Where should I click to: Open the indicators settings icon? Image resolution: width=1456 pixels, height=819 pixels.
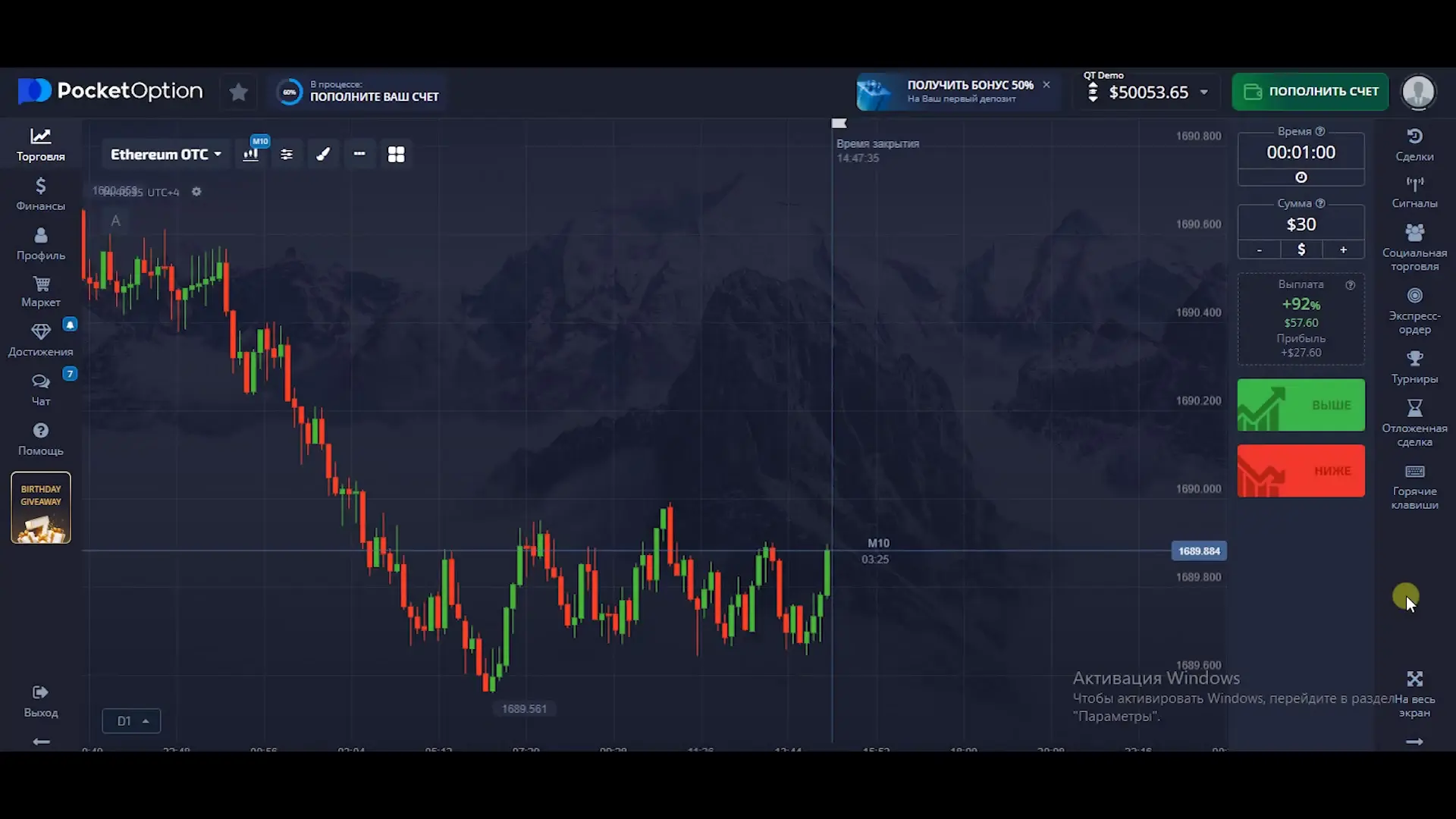click(287, 154)
